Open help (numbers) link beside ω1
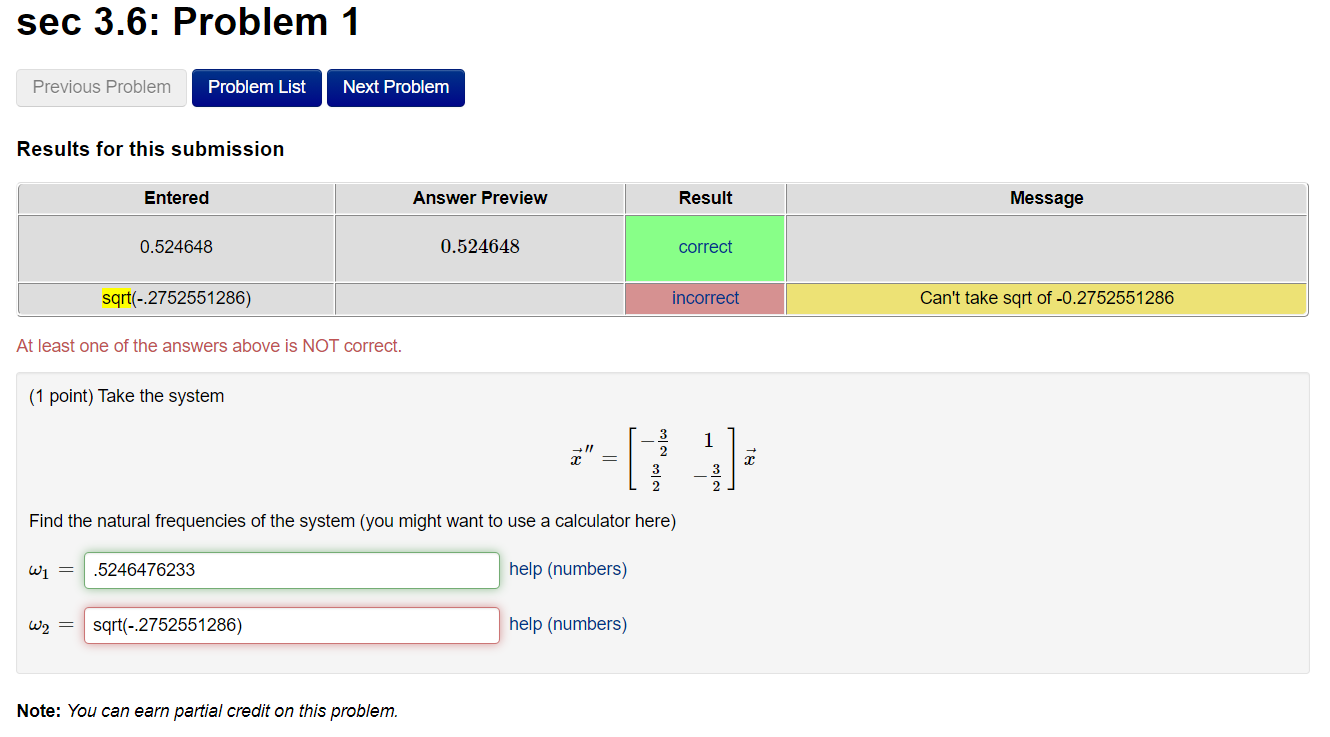The image size is (1330, 737). 568,569
